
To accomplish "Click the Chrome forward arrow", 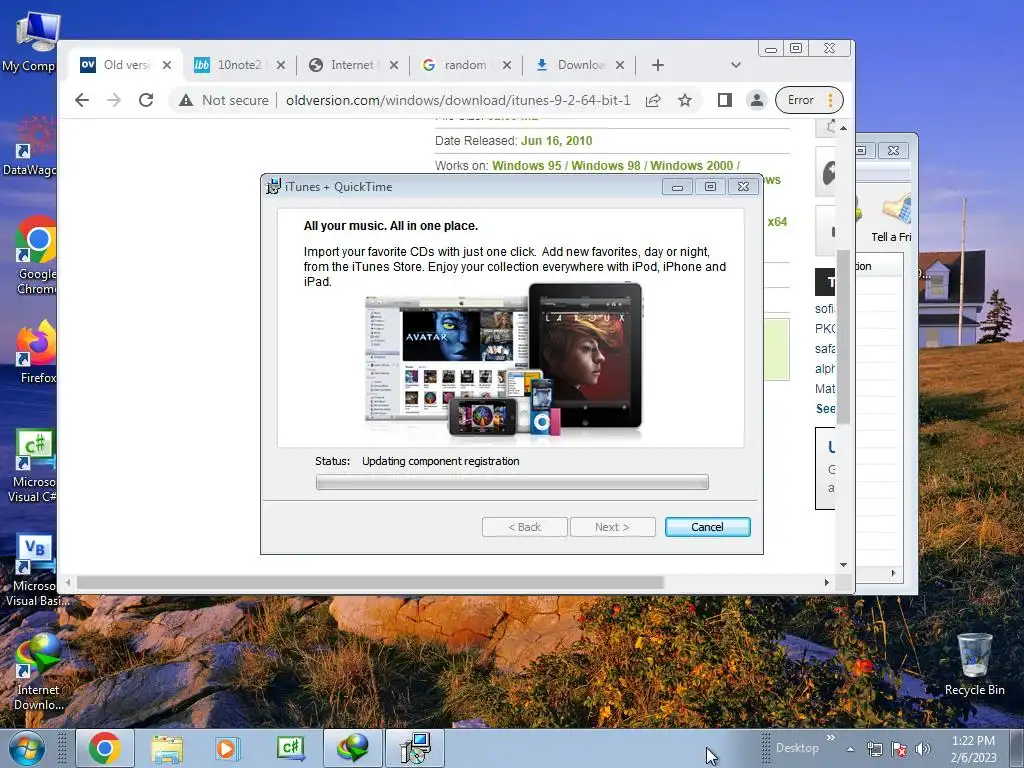I will tap(114, 100).
